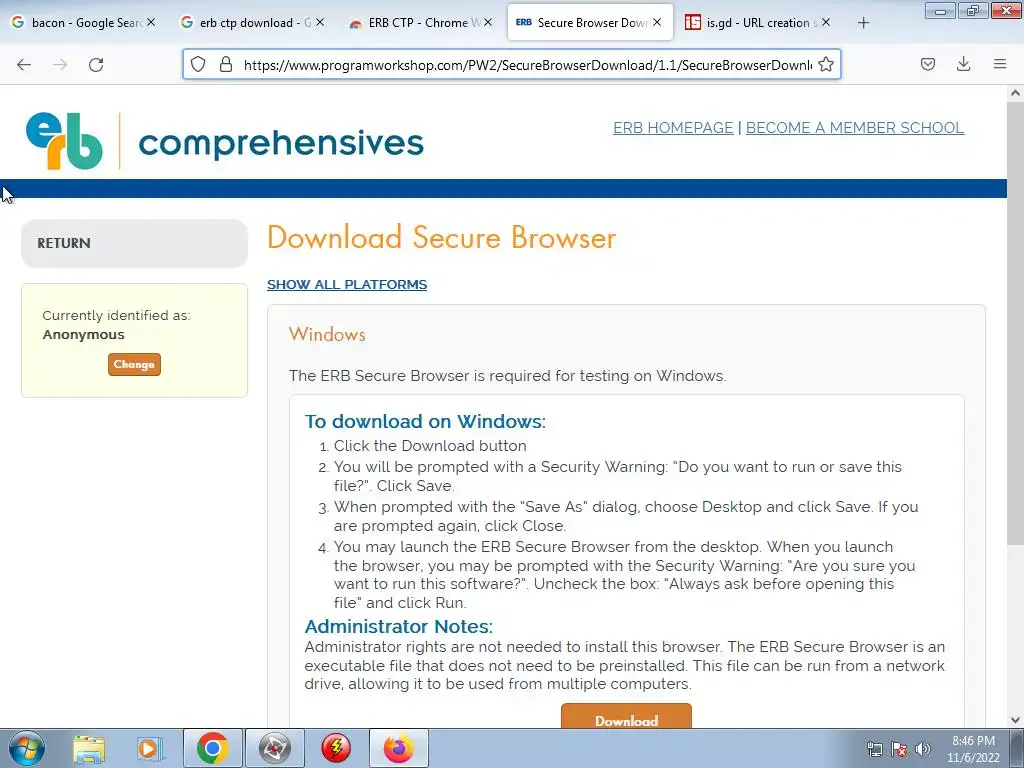Viewport: 1024px width, 768px height.
Task: Click the Windows platform heading
Action: (327, 334)
